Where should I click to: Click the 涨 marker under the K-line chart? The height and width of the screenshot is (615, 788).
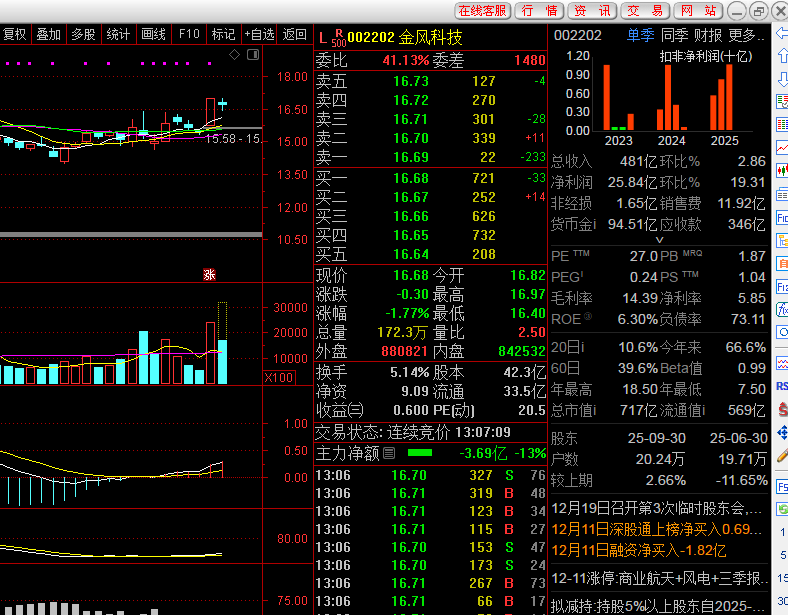(209, 274)
